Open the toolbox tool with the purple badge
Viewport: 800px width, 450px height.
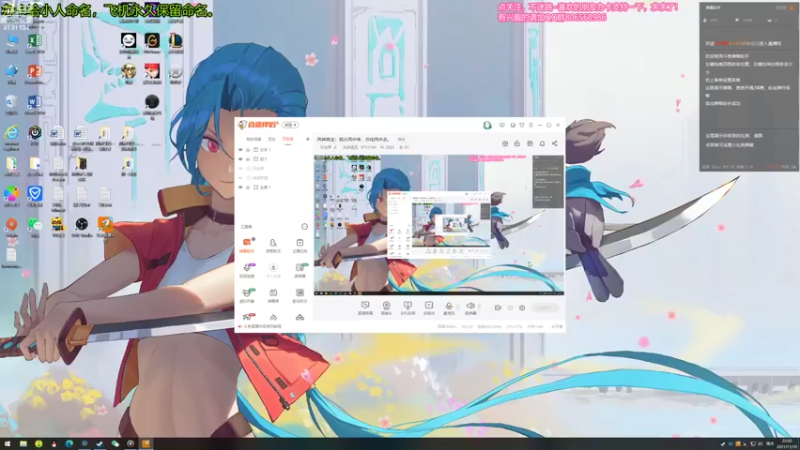247,270
